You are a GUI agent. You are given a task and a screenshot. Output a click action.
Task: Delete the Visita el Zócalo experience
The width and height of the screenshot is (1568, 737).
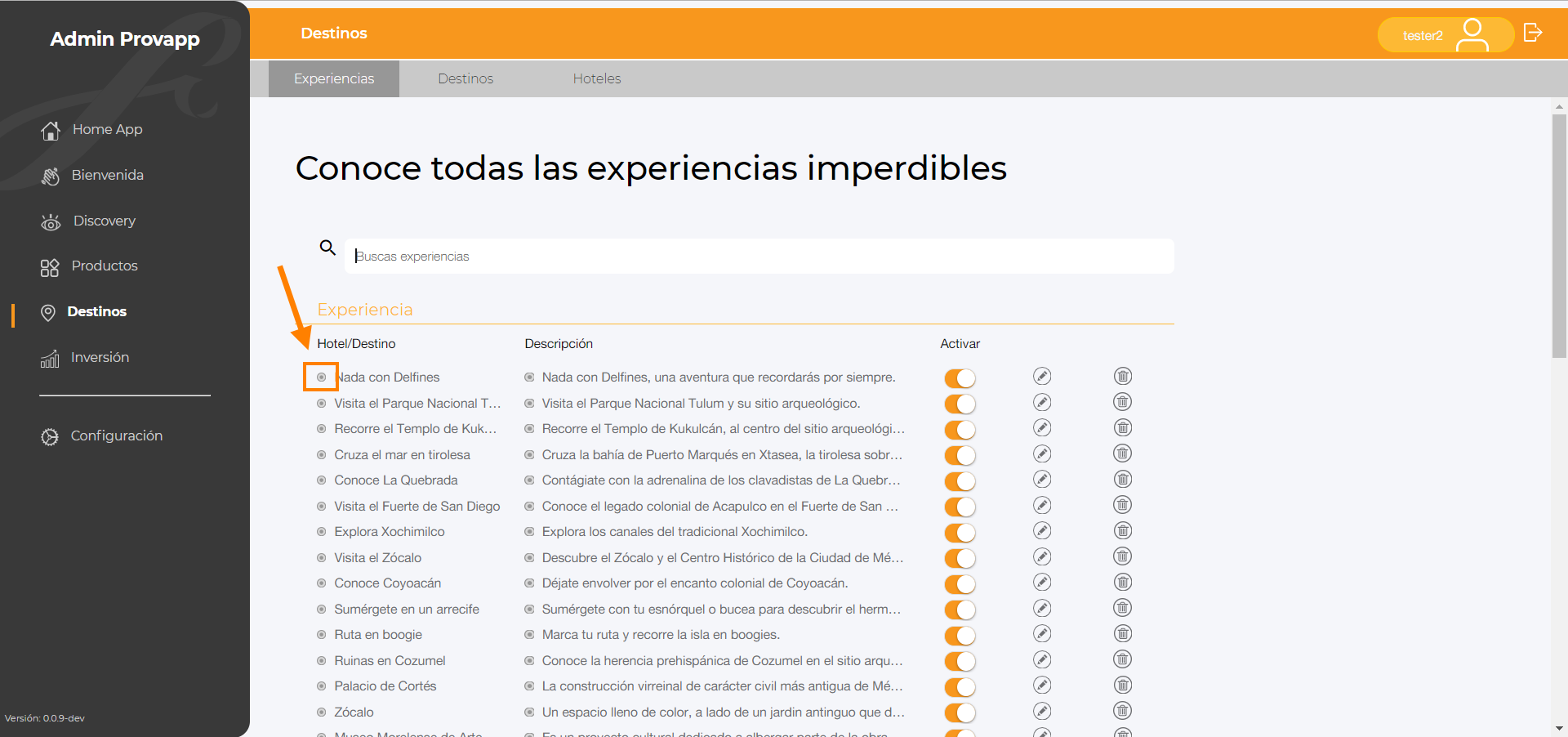tap(1123, 556)
